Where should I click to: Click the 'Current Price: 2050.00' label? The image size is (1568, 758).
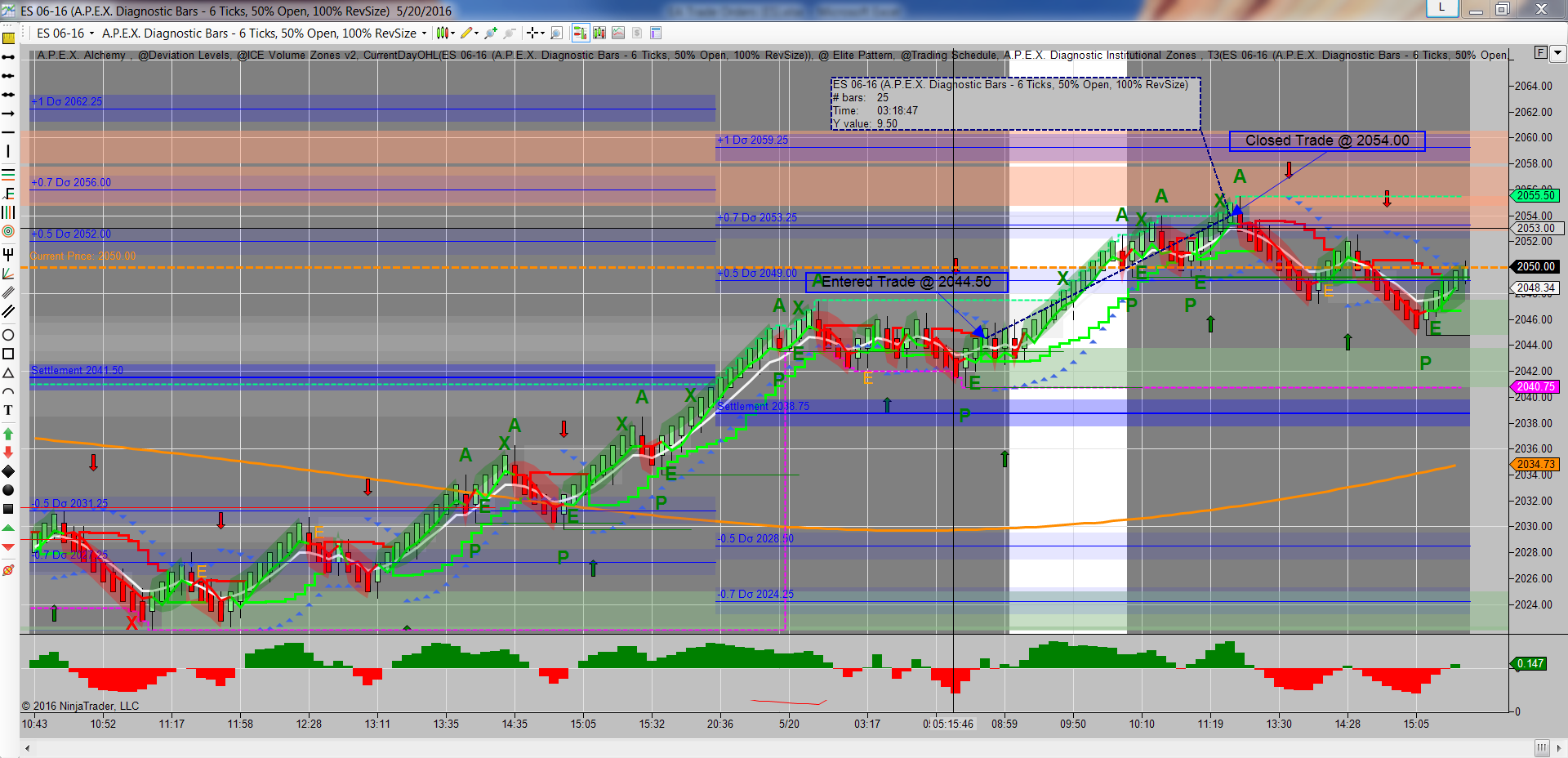pos(83,256)
